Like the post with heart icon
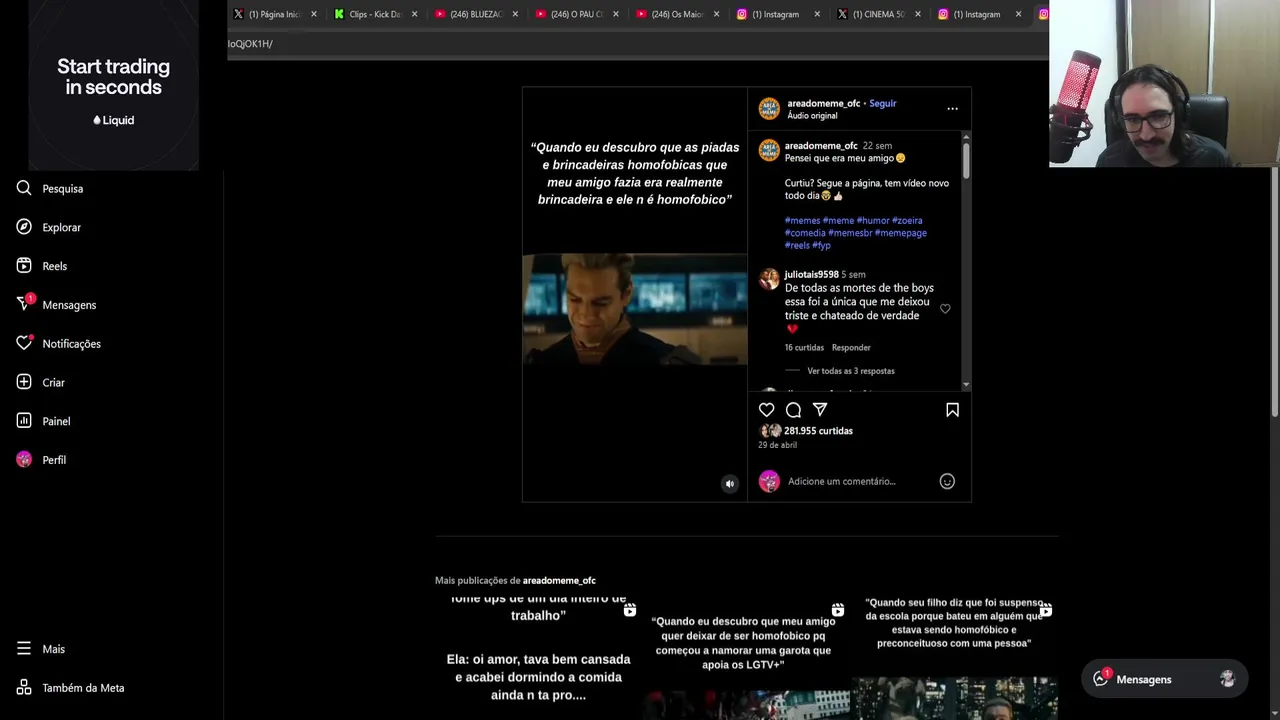Image resolution: width=1280 pixels, height=720 pixels. click(766, 410)
